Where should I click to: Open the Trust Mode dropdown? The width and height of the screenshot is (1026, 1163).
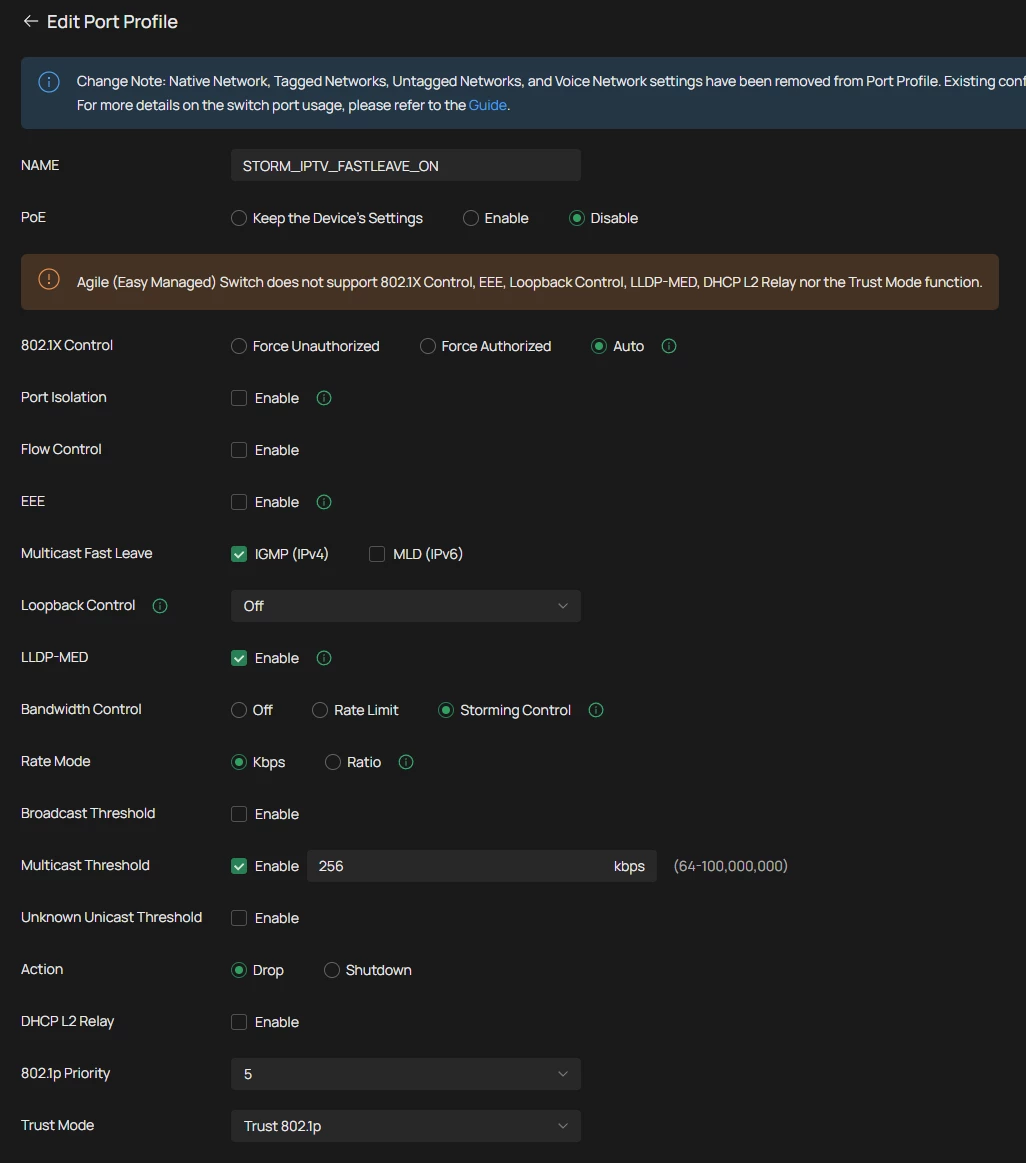(x=405, y=1126)
